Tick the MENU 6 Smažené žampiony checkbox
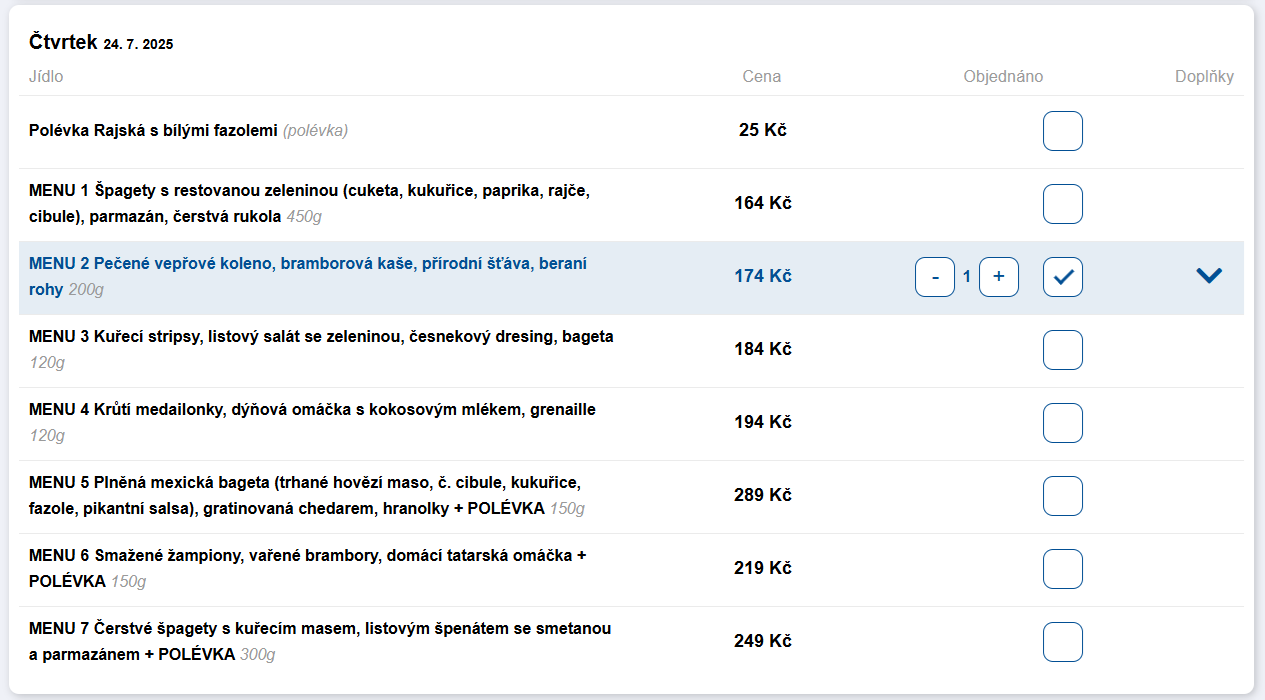Viewport: 1265px width, 700px height. (x=1062, y=569)
